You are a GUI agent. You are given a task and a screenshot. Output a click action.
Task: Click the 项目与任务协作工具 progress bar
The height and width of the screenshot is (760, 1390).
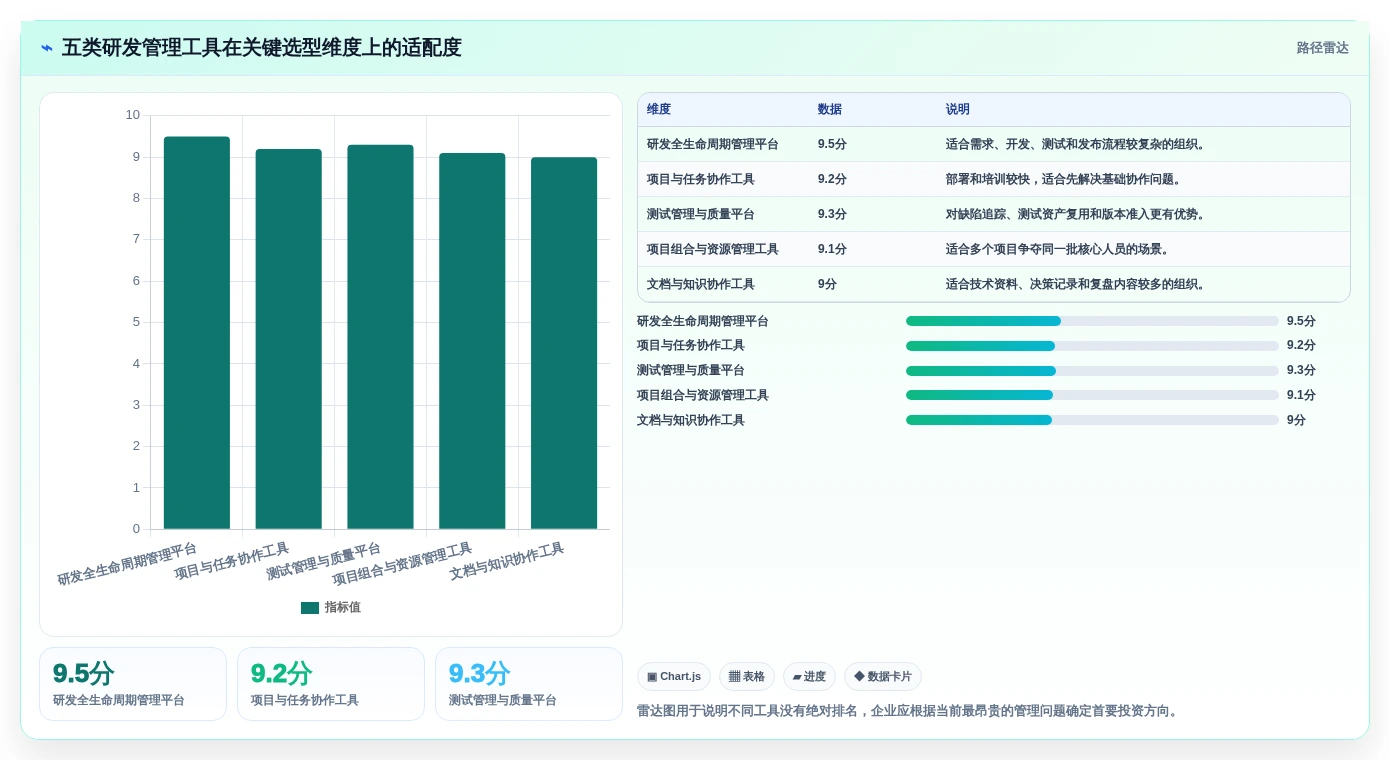[x=1092, y=346]
